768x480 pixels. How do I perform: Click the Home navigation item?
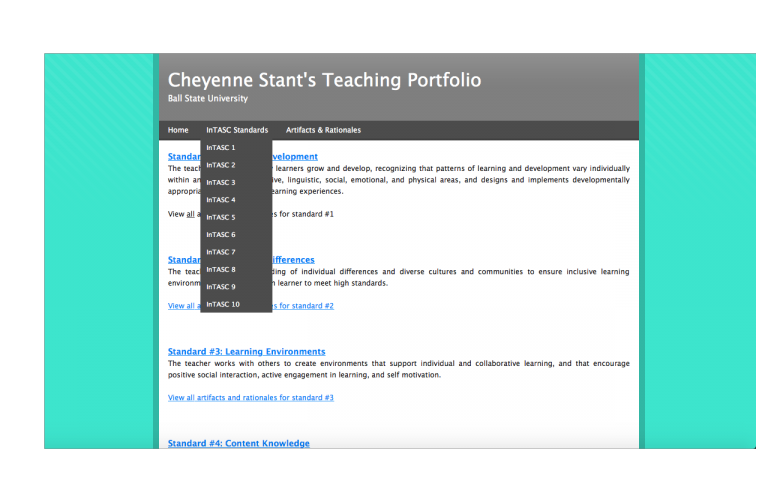pos(178,130)
